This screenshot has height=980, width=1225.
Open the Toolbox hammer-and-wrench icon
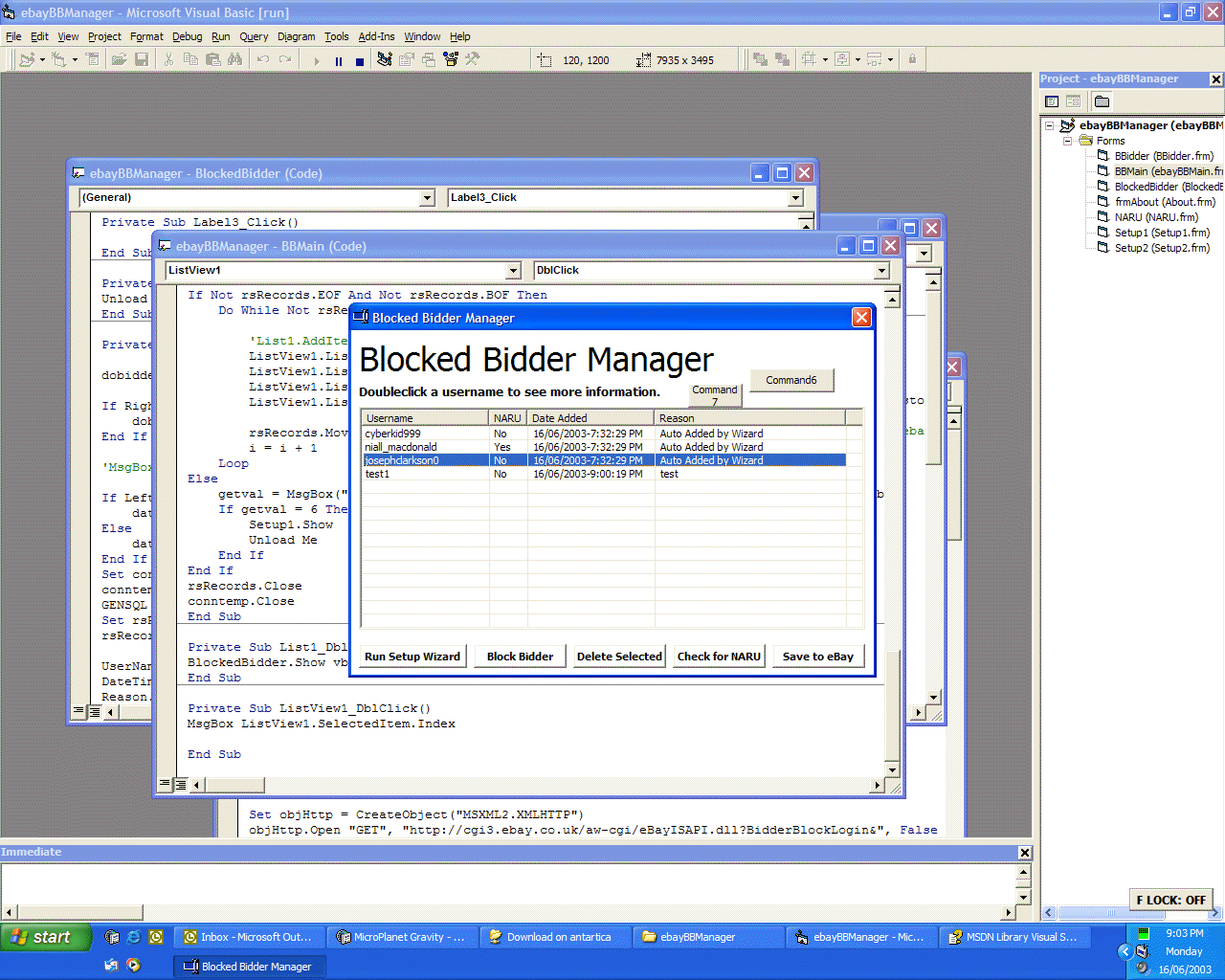click(473, 59)
